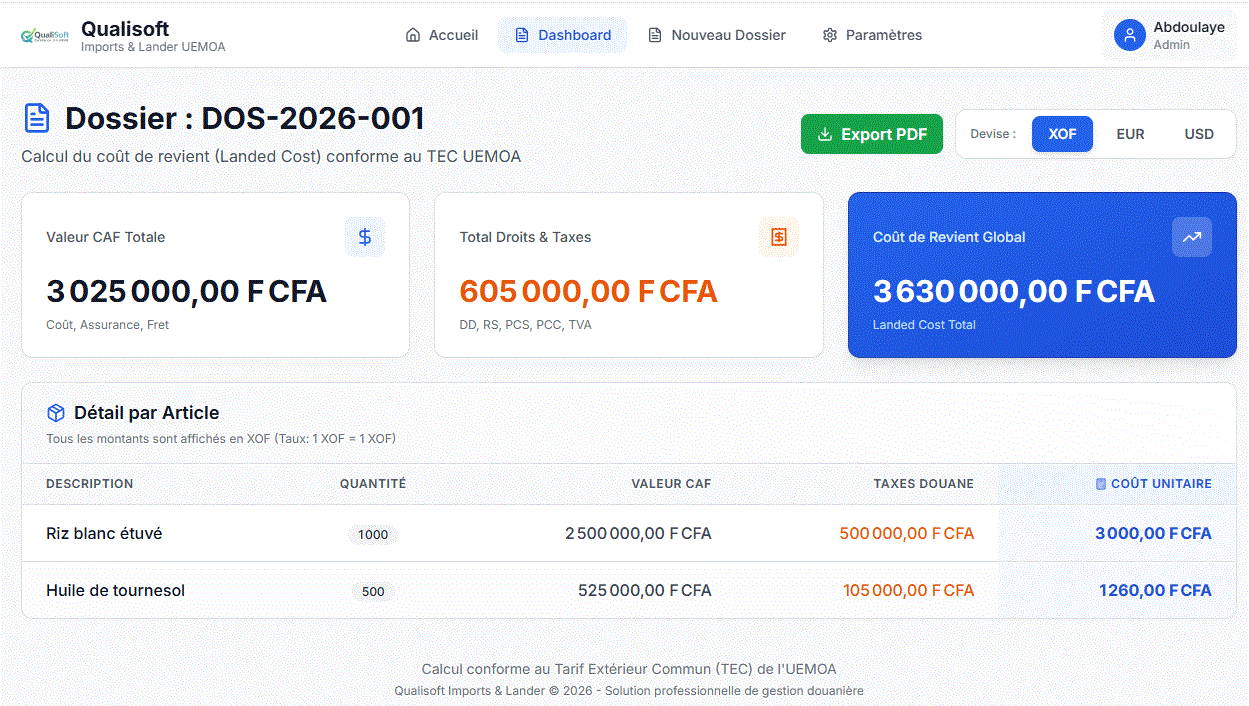Click the home icon beside Accueil
Screen dimensions: 1249x706
[x=413, y=35]
